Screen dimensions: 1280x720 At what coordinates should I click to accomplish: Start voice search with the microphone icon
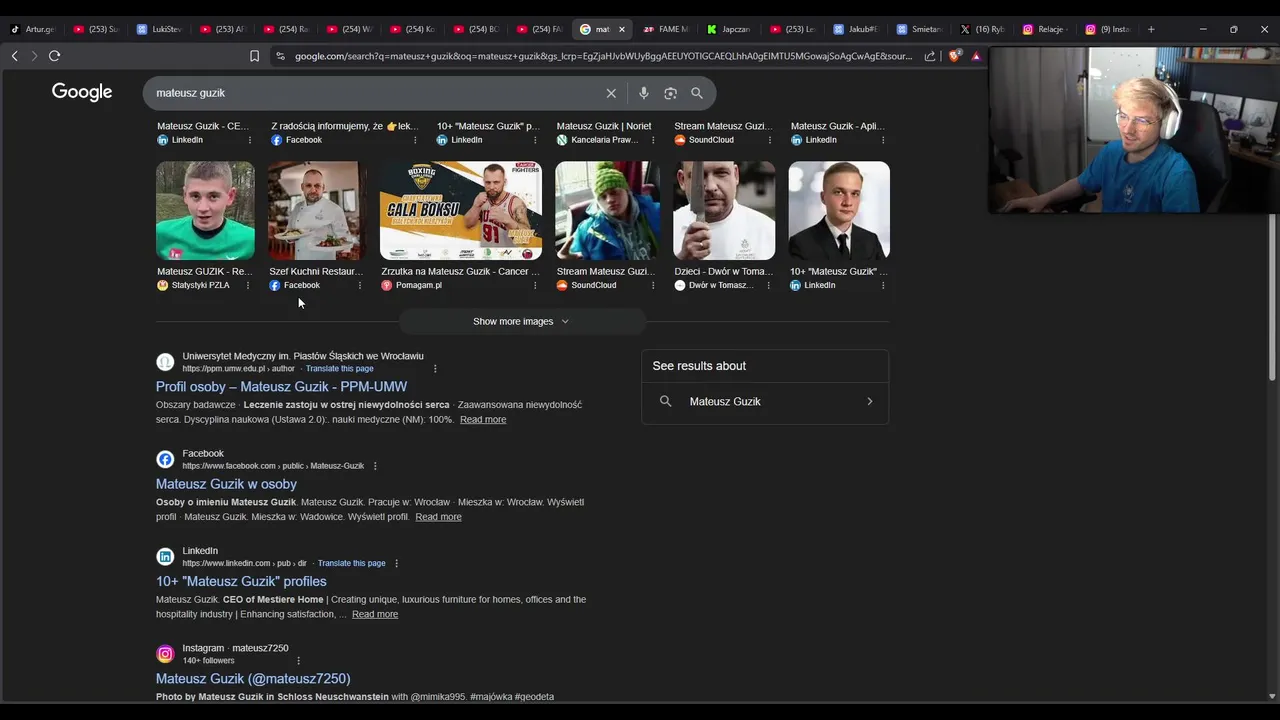(x=644, y=93)
